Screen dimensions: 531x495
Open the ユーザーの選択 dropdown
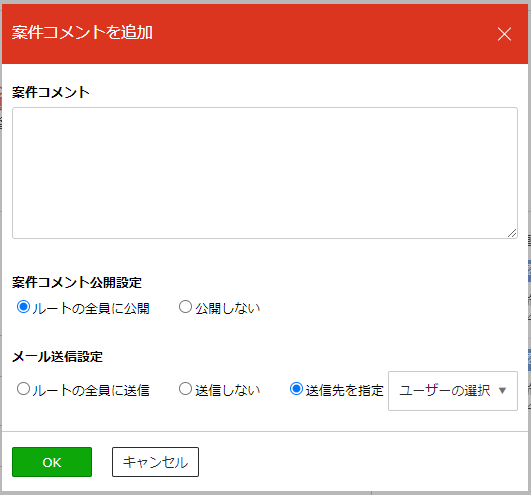[453, 391]
